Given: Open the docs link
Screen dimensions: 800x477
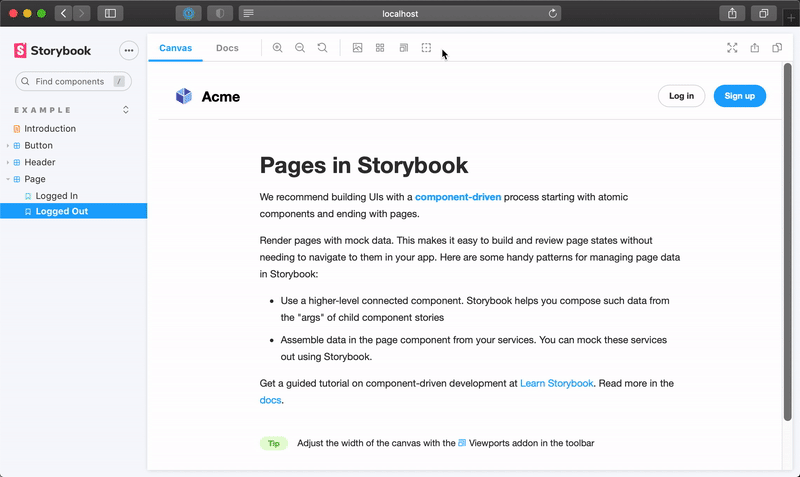Looking at the screenshot, I should [x=270, y=400].
